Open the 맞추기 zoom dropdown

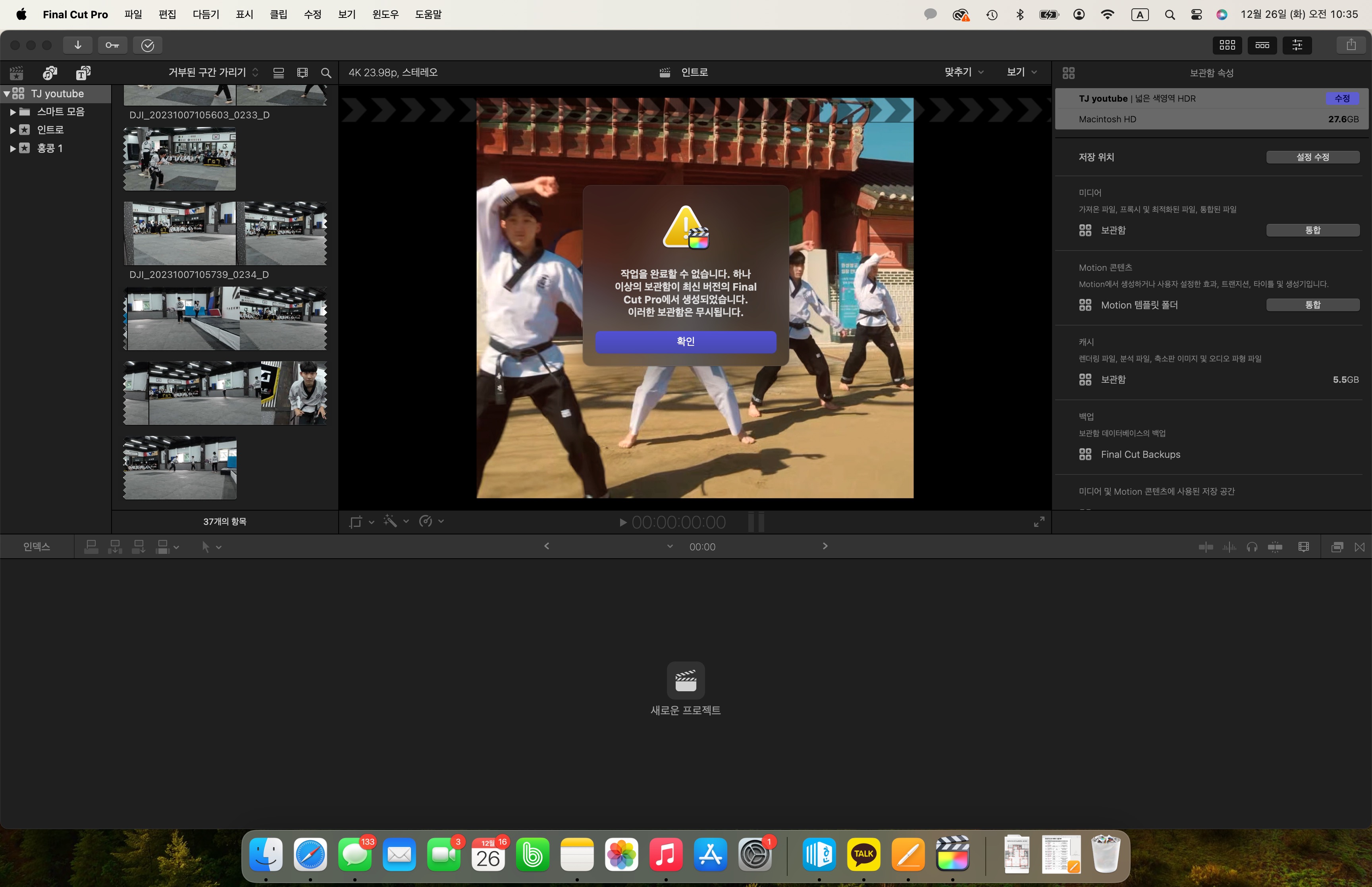pos(963,72)
